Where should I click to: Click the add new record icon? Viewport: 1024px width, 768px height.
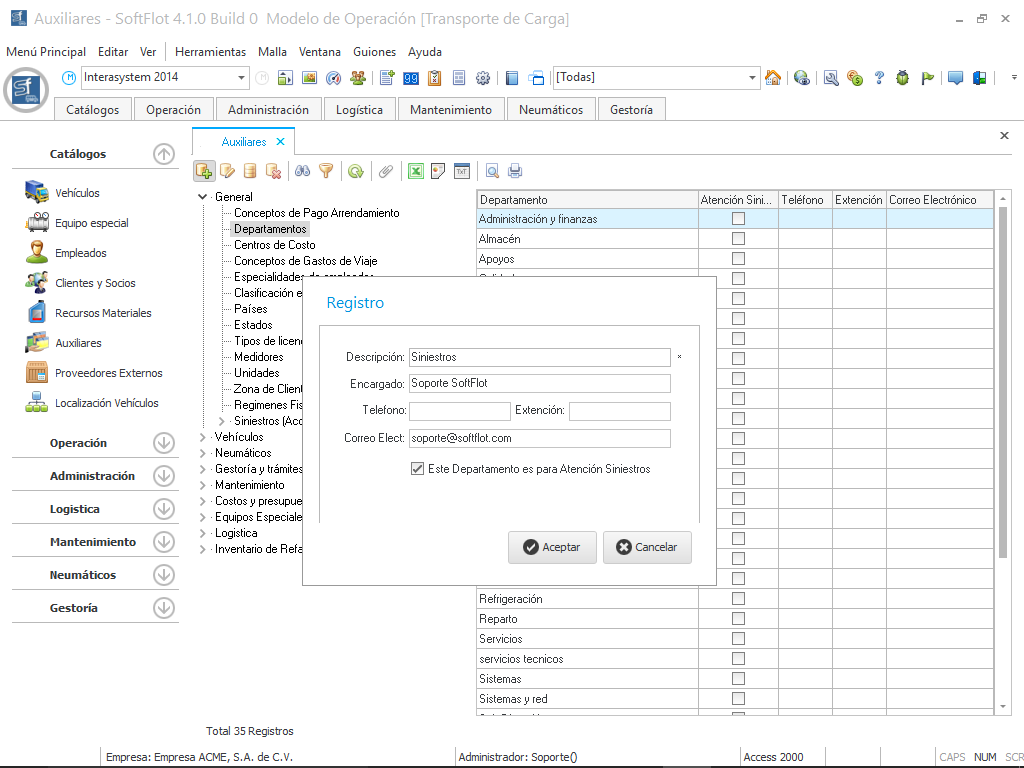click(204, 171)
